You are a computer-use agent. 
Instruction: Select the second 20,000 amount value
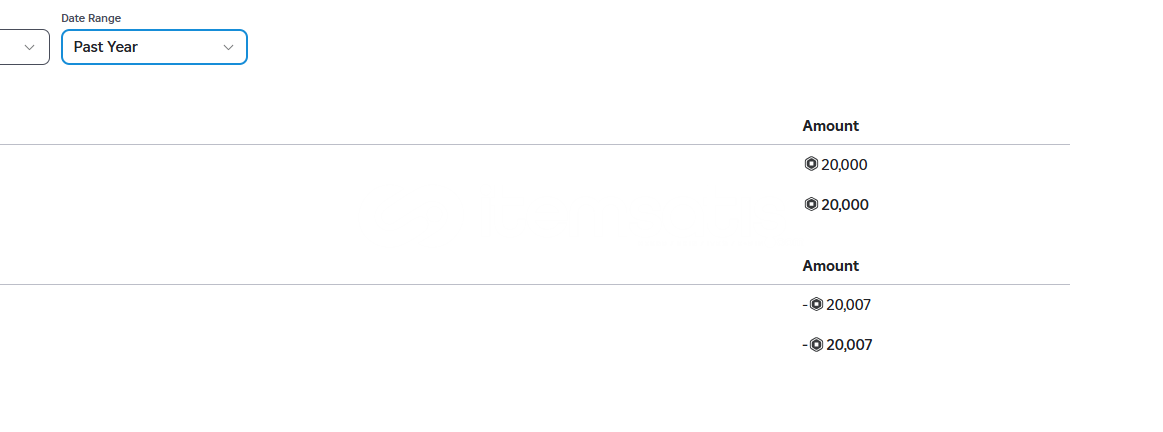coord(845,205)
